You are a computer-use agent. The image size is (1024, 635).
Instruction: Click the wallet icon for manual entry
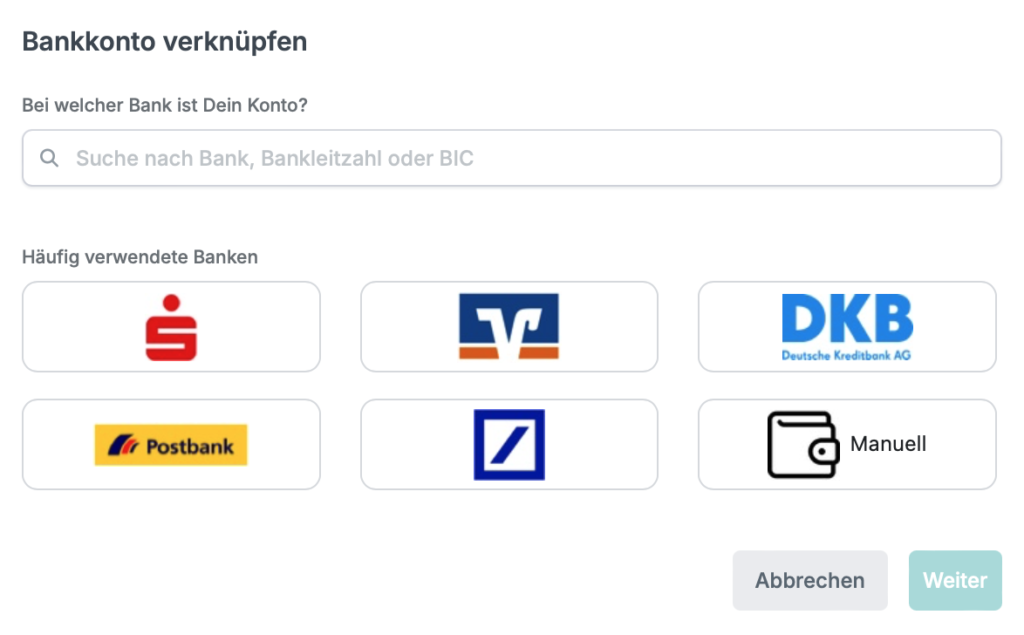click(x=803, y=444)
